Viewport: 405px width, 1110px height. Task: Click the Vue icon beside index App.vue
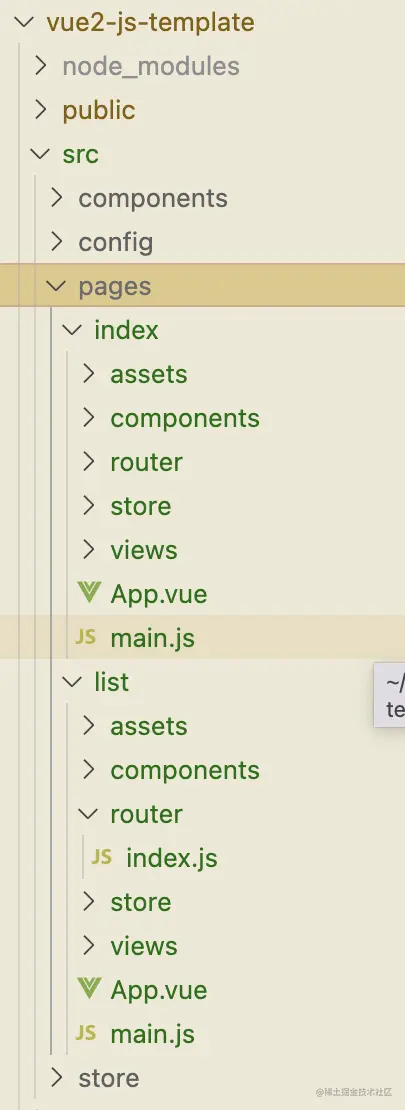[88, 593]
